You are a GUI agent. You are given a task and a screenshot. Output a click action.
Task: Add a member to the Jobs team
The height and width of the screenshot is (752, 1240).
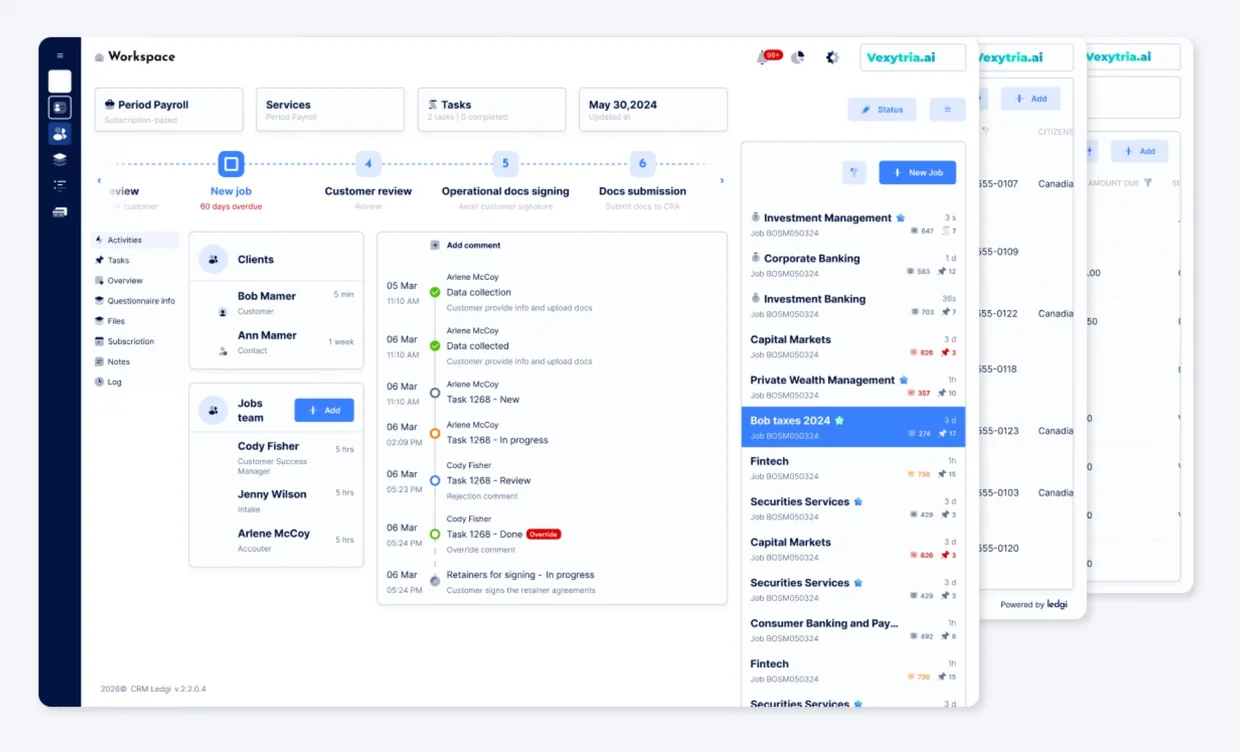click(x=324, y=410)
